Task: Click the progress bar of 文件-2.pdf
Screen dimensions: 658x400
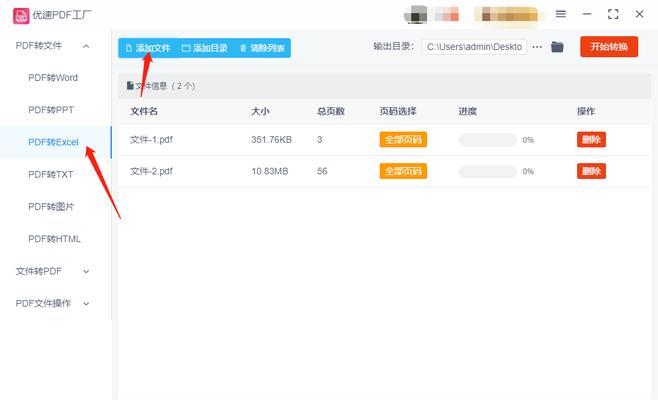Action: point(488,171)
